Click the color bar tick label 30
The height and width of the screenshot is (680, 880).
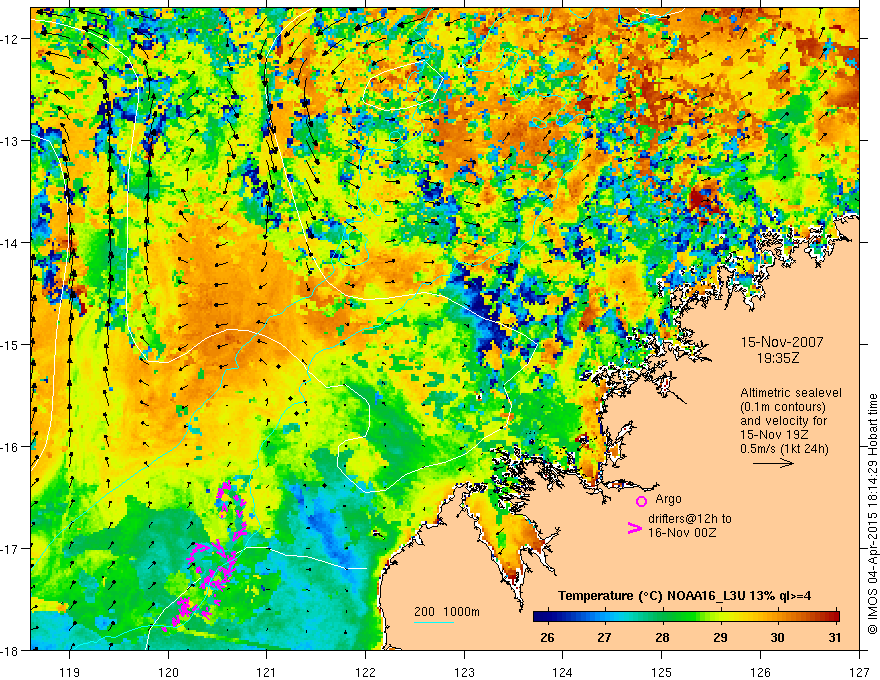click(x=777, y=637)
